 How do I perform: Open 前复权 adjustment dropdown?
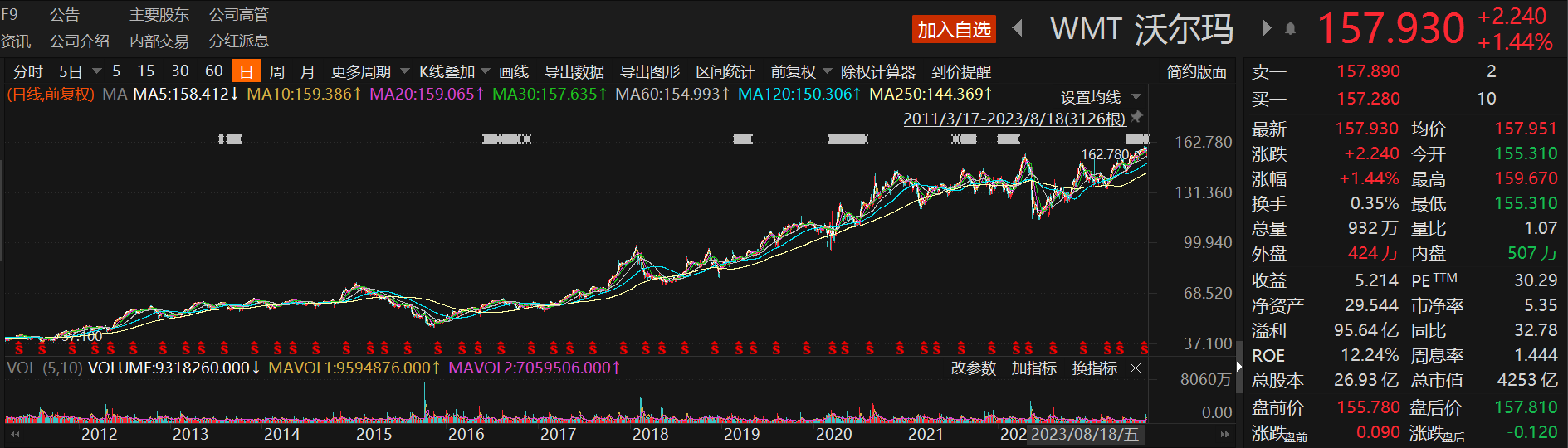pyautogui.click(x=827, y=71)
